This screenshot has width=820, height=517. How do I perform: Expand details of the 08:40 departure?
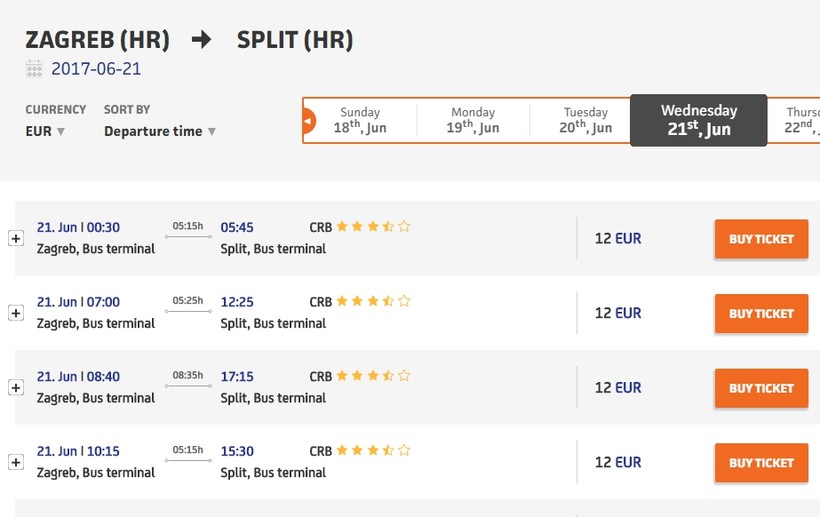16,387
